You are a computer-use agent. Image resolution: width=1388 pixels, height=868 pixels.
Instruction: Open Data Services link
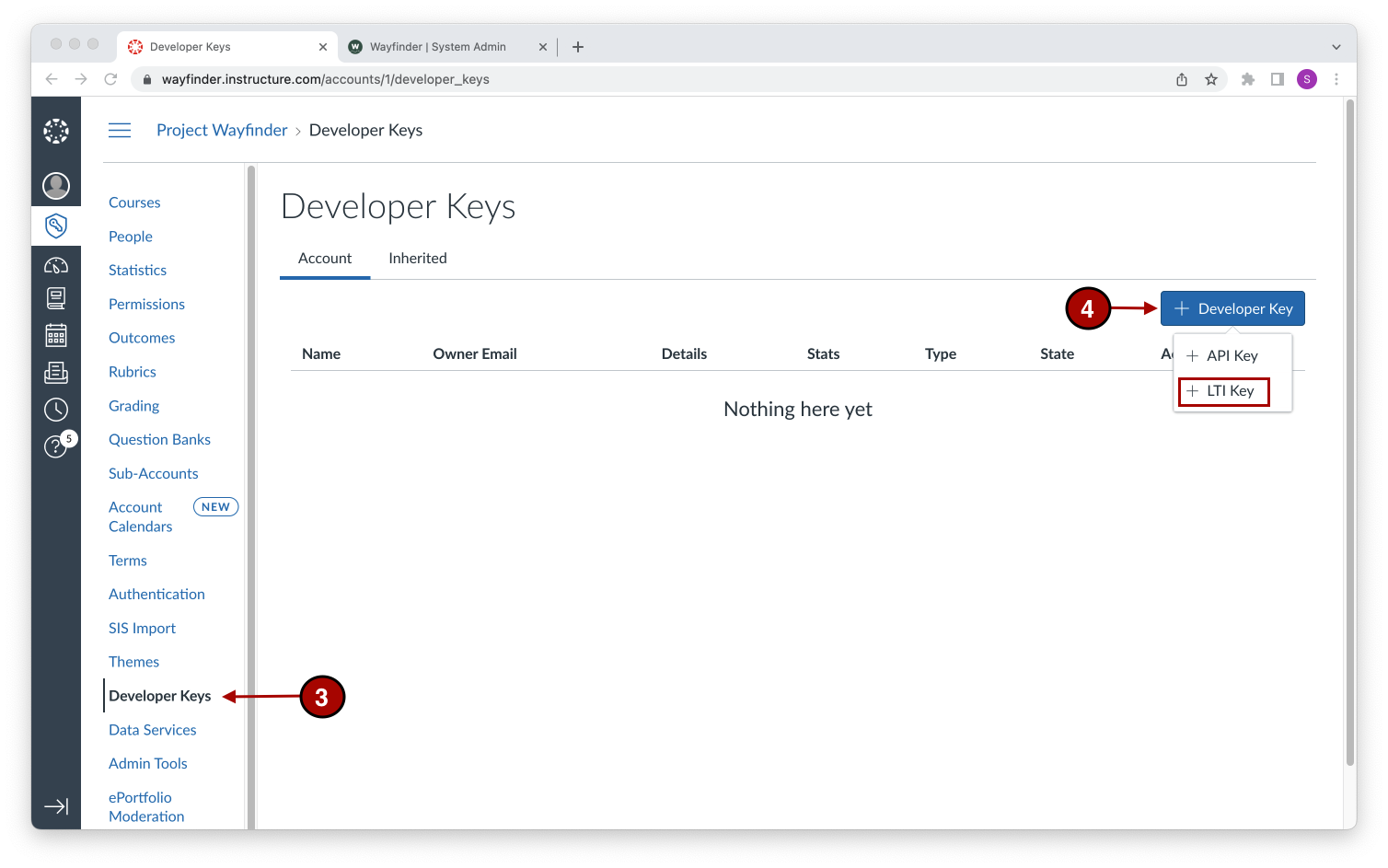pos(153,730)
